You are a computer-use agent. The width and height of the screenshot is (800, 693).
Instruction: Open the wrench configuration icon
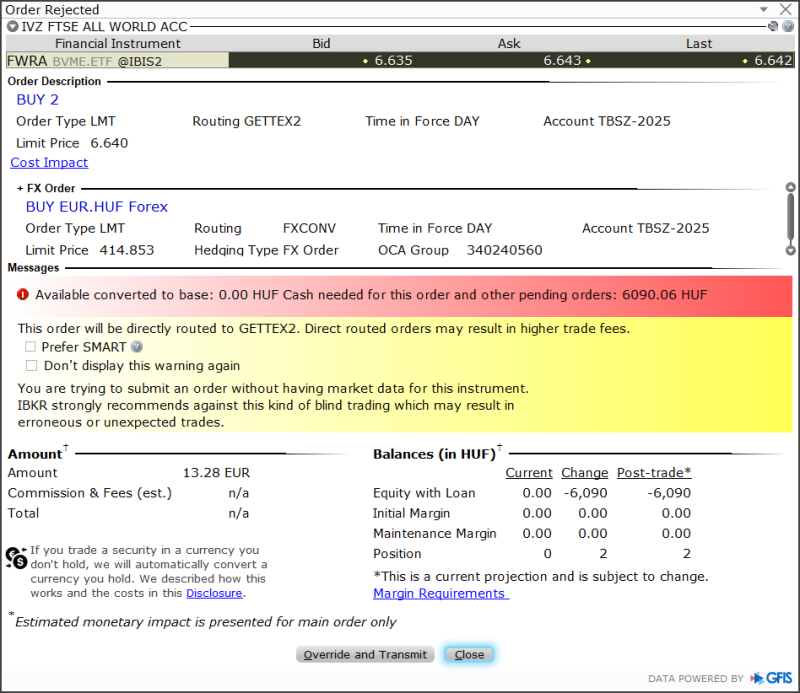coord(773,26)
